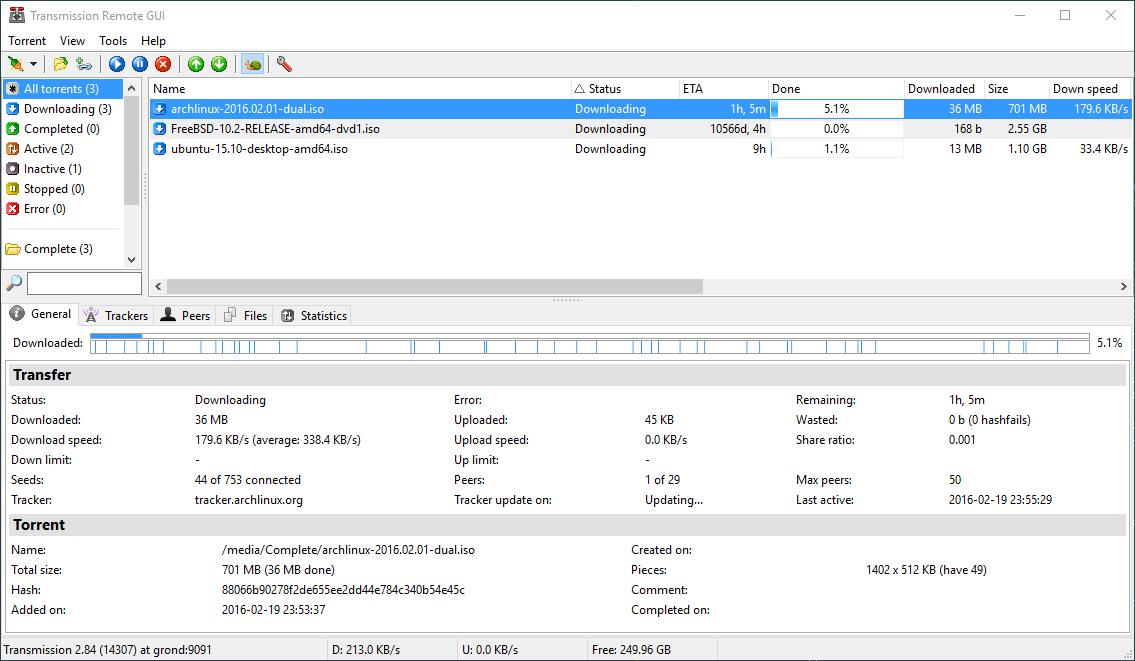Select the archlinux-2016.02.01-dual.iso torrent
The height and width of the screenshot is (661, 1135).
(640, 109)
